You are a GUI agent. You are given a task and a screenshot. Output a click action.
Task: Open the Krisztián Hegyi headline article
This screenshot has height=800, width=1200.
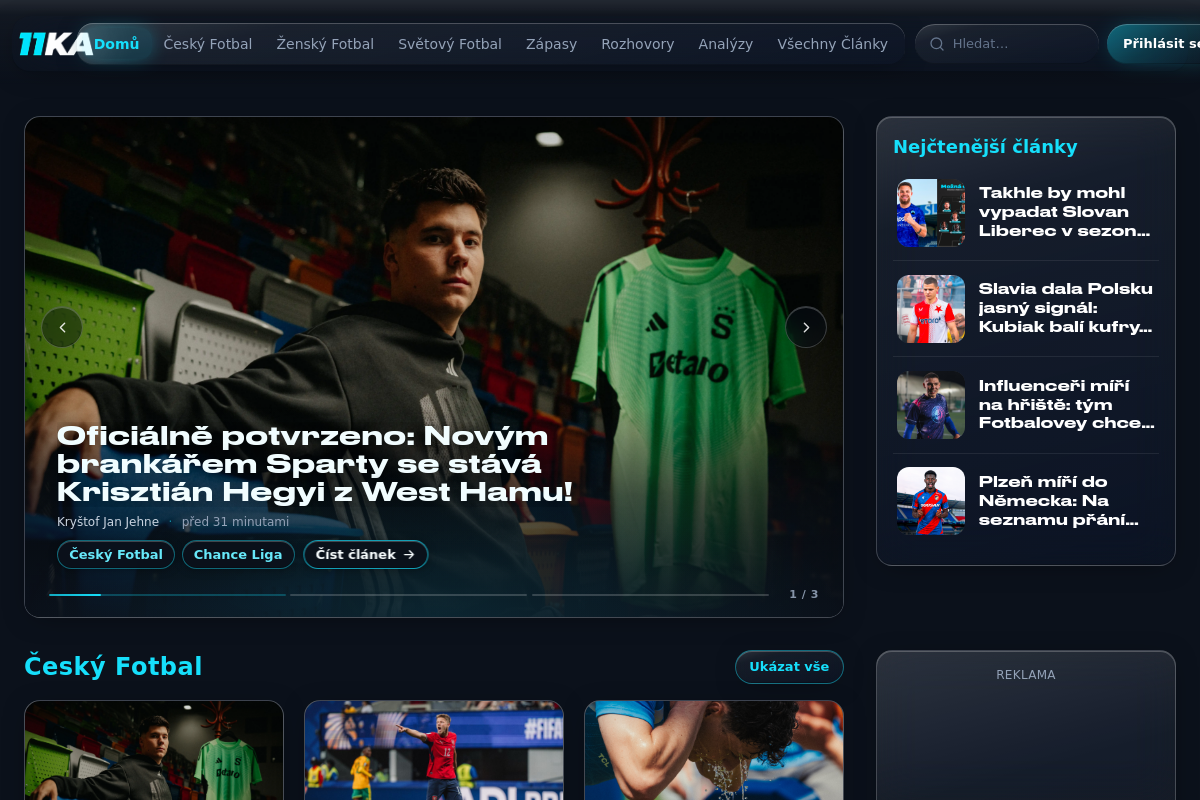coord(315,464)
